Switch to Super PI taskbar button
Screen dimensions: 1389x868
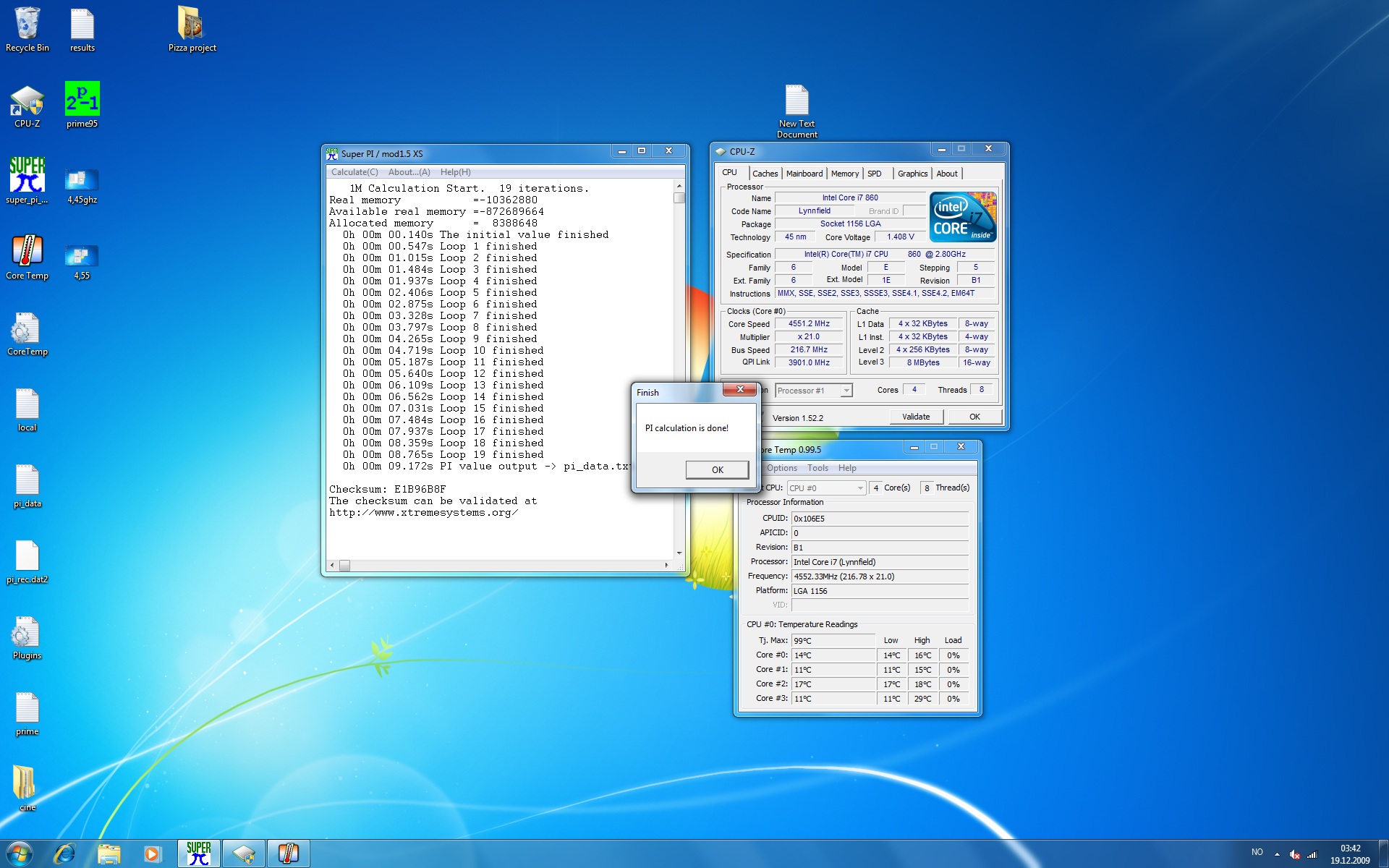tap(199, 854)
